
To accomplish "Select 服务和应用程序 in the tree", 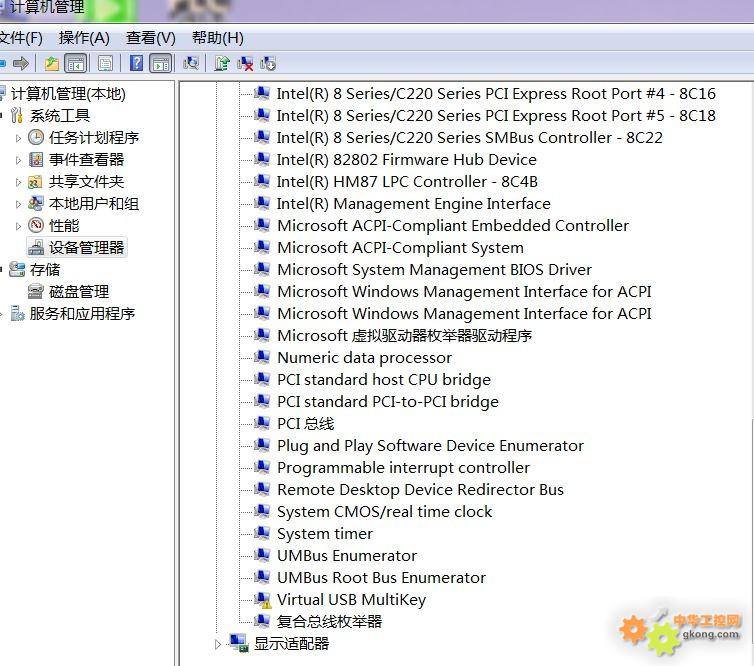I will (x=82, y=314).
